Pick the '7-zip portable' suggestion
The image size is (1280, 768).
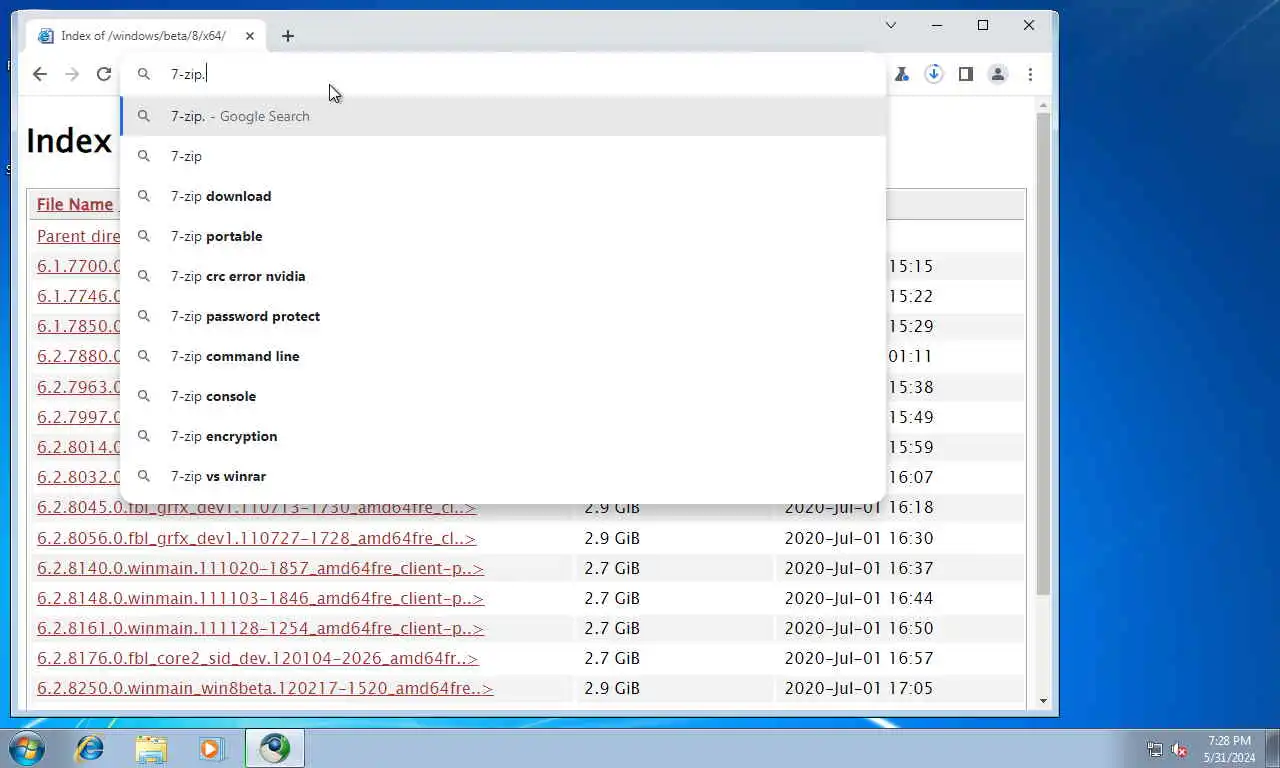click(503, 236)
